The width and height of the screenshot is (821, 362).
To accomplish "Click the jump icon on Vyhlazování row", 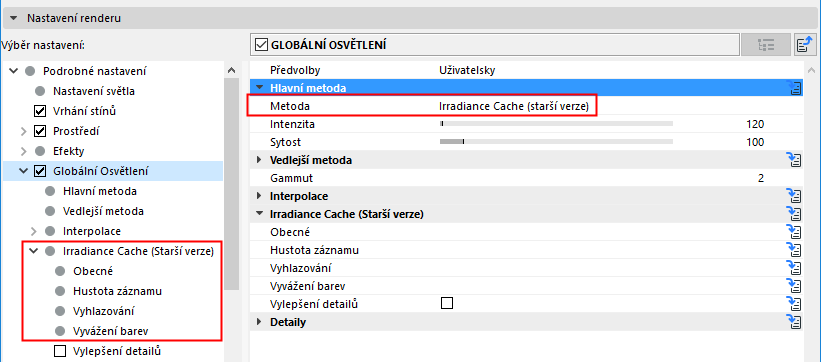I will [794, 268].
